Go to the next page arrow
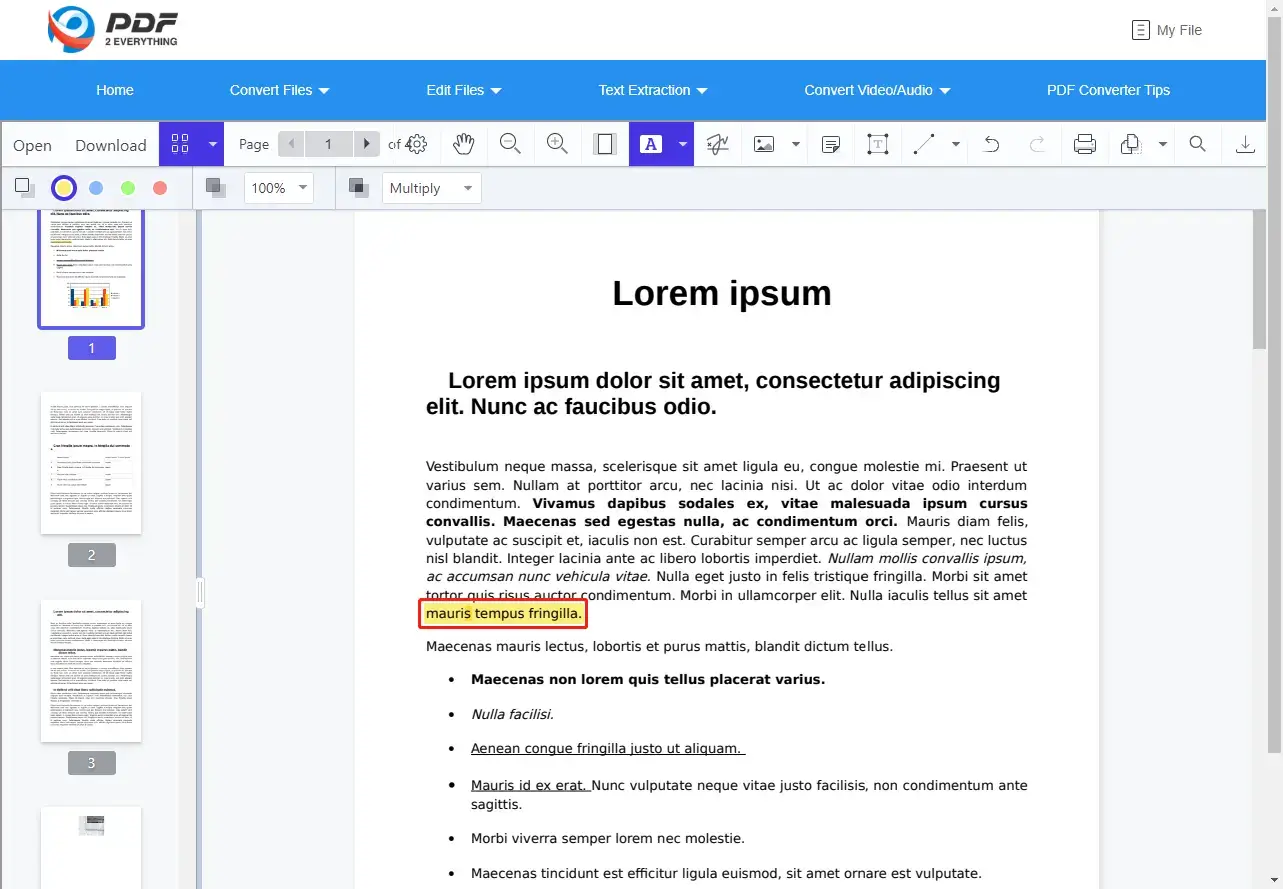This screenshot has height=889, width=1283. pos(367,144)
